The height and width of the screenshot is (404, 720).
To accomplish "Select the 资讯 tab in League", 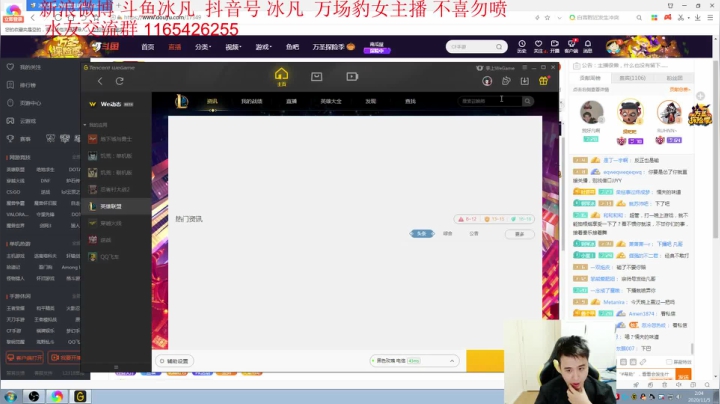I will [x=212, y=101].
